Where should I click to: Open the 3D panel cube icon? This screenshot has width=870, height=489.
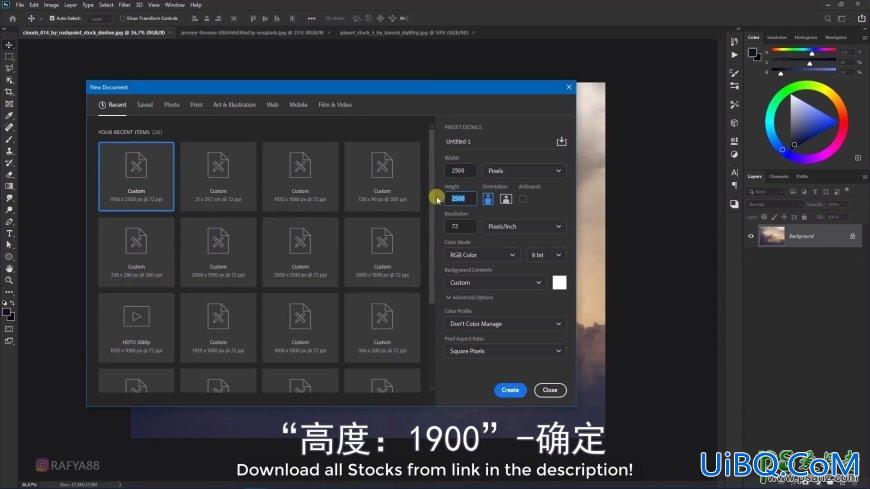[734, 123]
